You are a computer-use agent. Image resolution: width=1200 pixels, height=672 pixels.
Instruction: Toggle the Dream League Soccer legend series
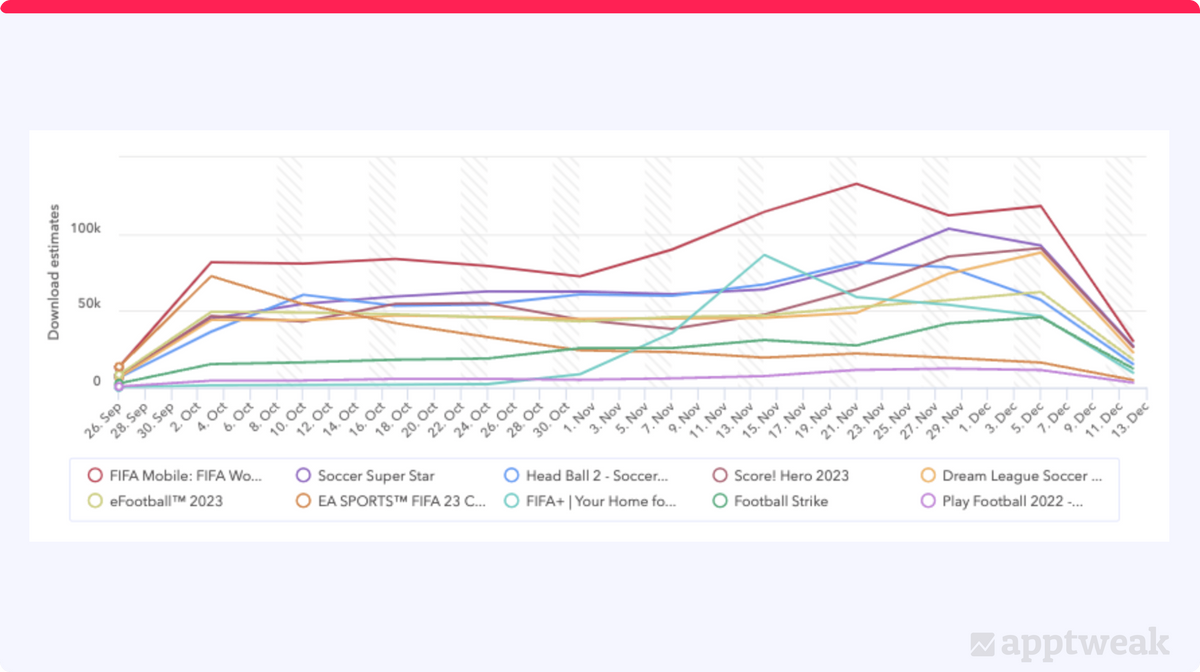click(x=1012, y=476)
